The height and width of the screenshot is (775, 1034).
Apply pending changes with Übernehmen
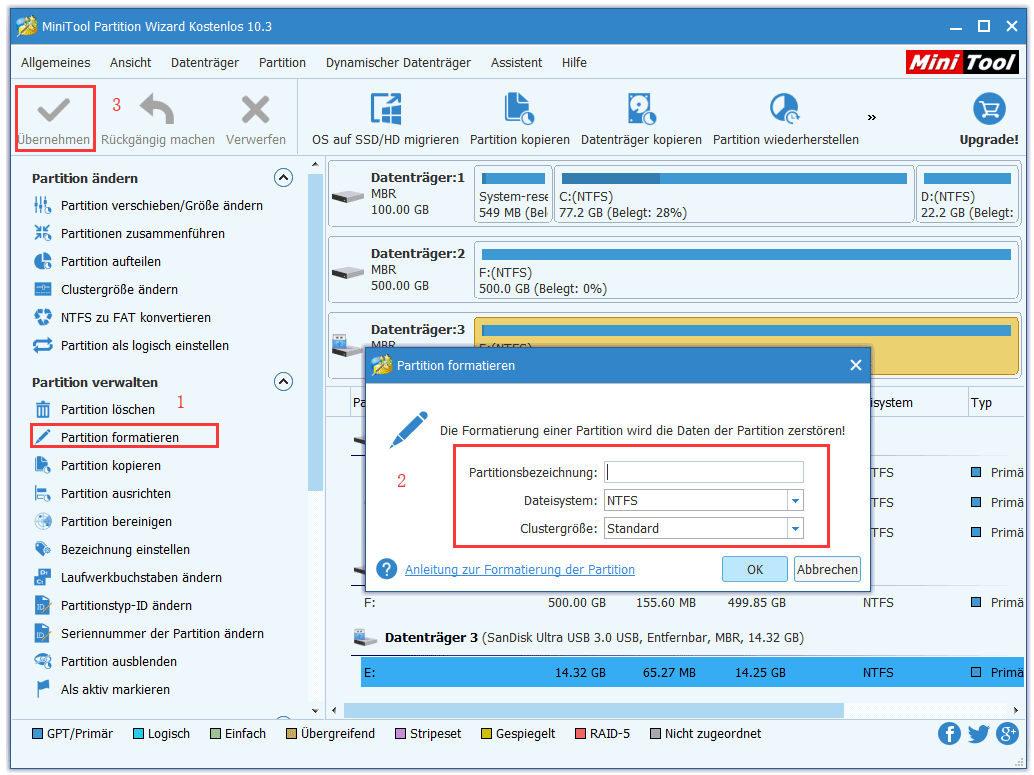[x=54, y=119]
